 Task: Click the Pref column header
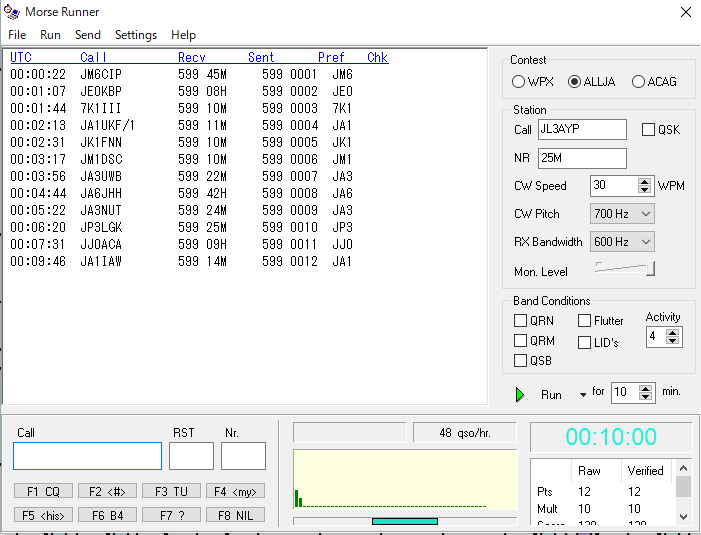pyautogui.click(x=331, y=57)
